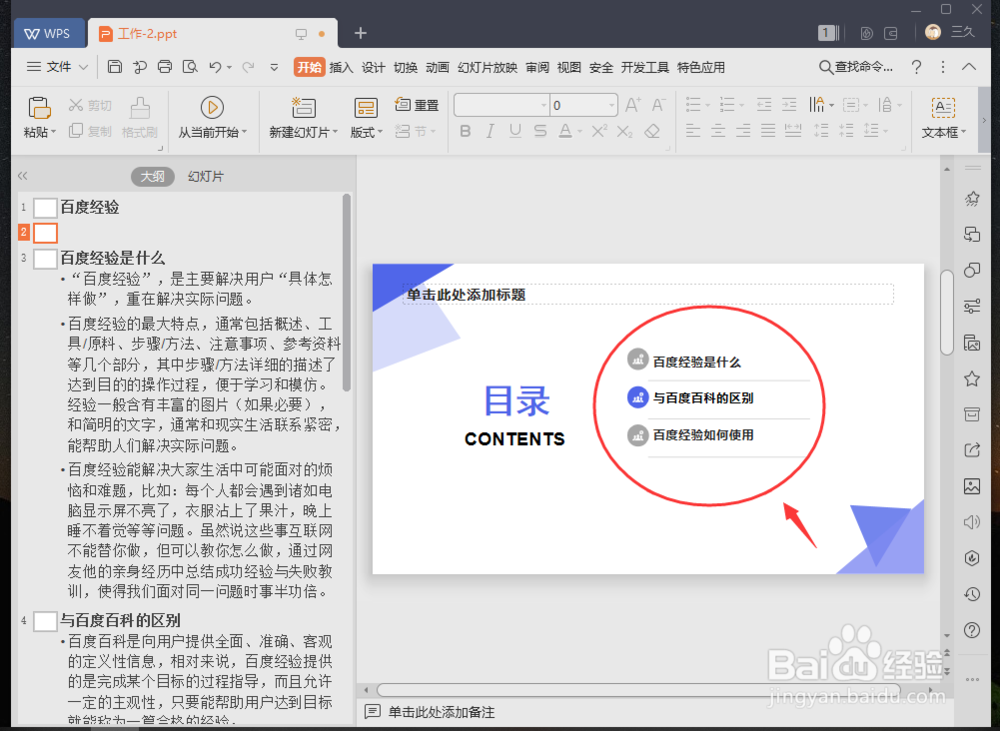This screenshot has height=731, width=1000.
Task: Open the new tab plus button
Action: [360, 33]
